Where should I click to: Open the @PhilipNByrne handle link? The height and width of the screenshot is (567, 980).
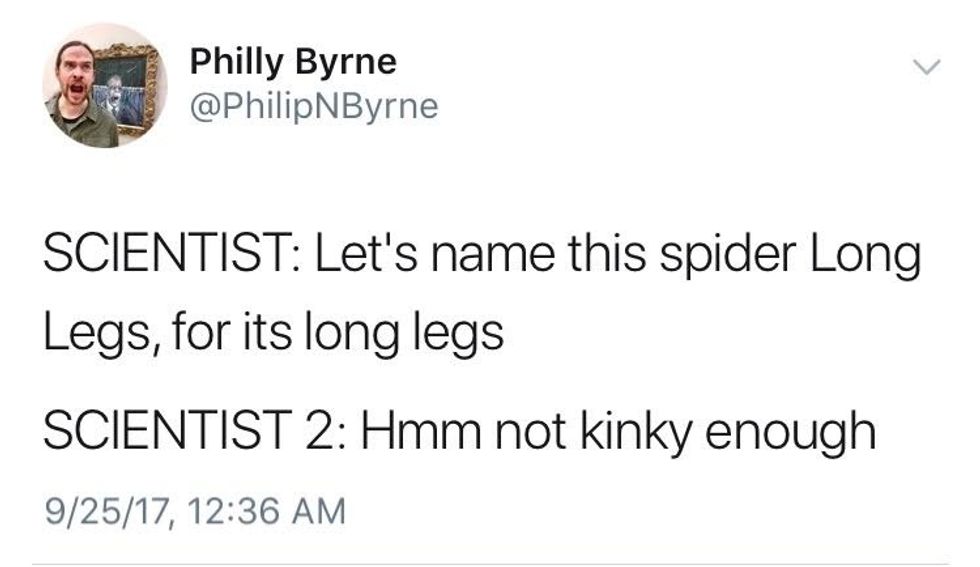[314, 105]
